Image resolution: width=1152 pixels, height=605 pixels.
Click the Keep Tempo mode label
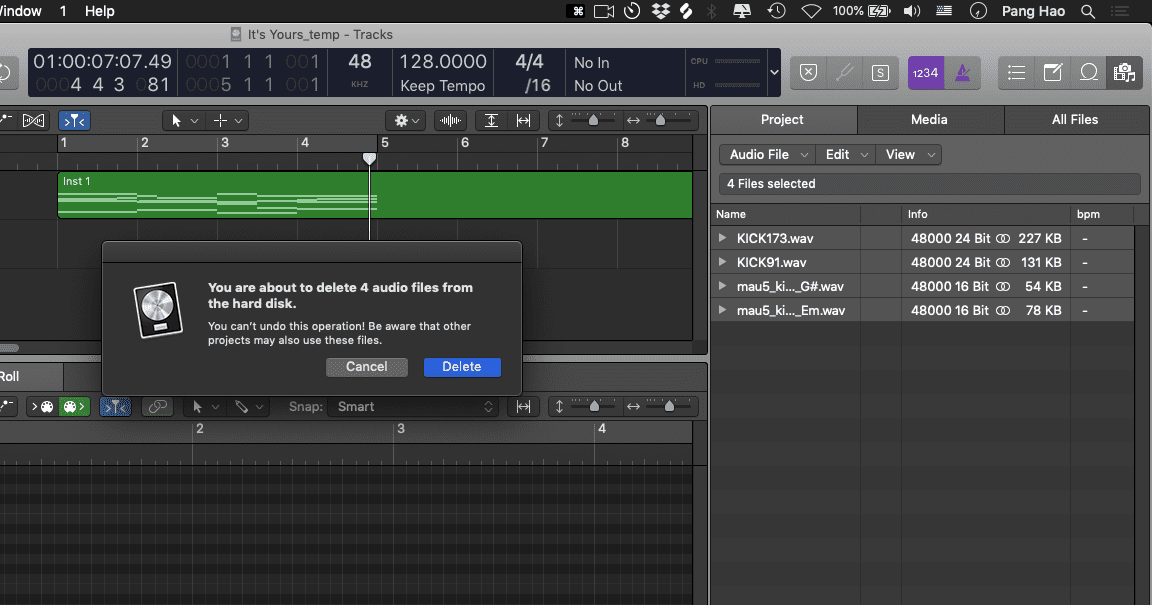click(443, 86)
